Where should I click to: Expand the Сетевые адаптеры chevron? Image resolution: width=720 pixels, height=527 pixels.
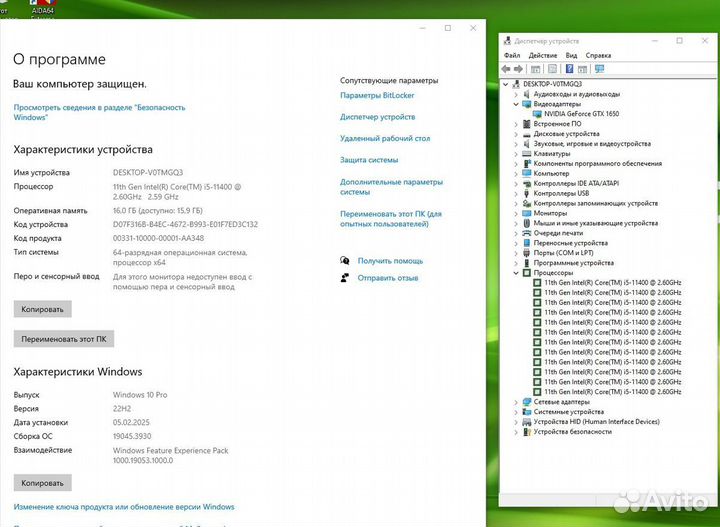[516, 402]
